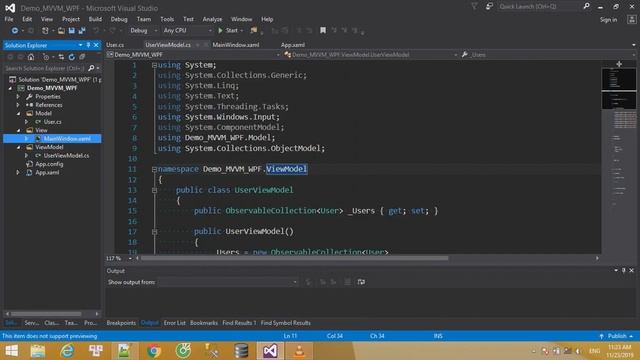Click the Sync with Active Document icon

[61, 57]
